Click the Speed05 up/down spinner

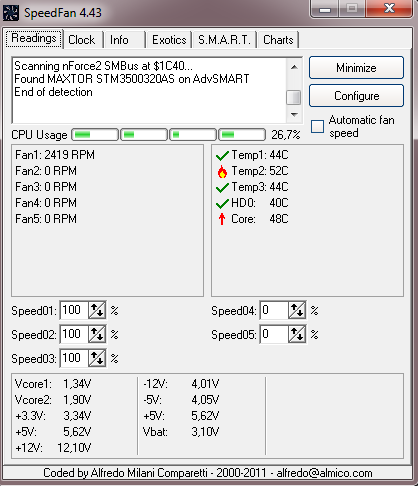297,334
